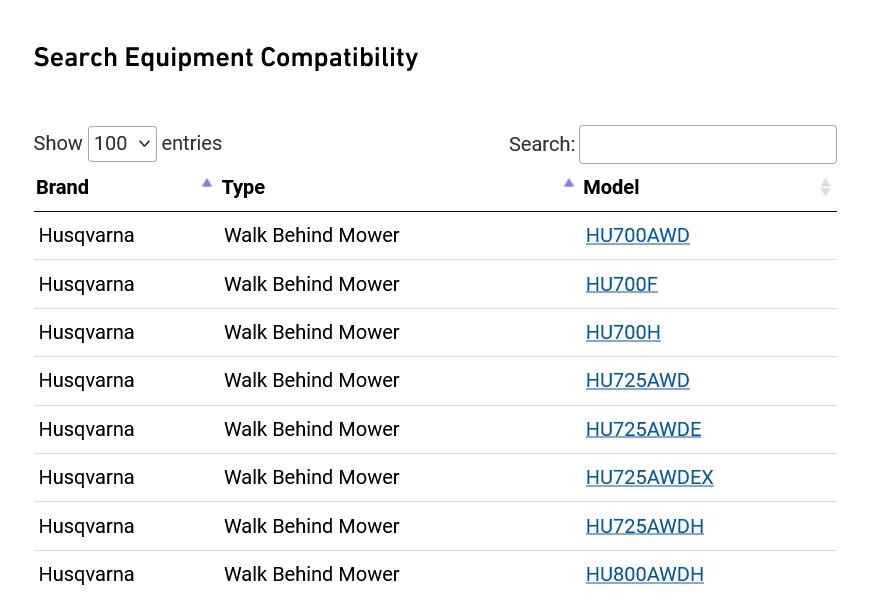The image size is (872, 598).
Task: Click the Type column sort arrow
Action: pyautogui.click(x=568, y=182)
